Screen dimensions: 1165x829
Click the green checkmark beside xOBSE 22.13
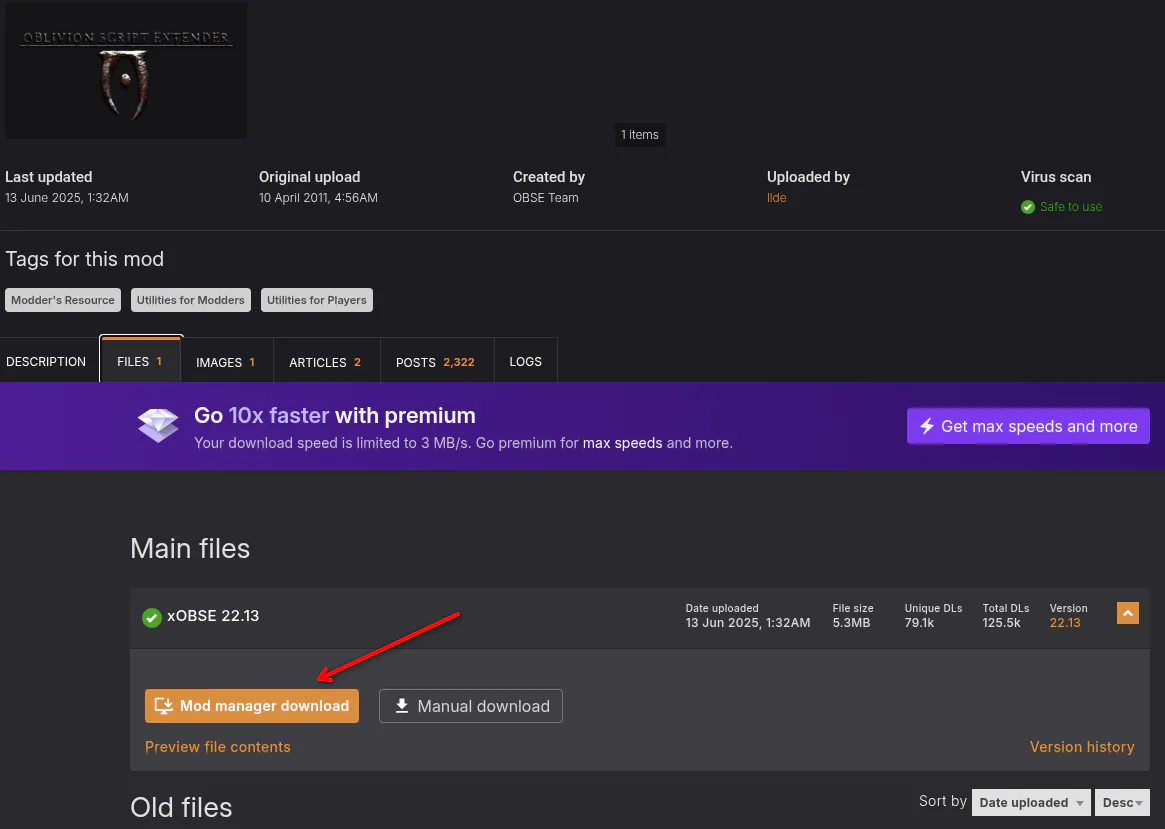point(152,617)
